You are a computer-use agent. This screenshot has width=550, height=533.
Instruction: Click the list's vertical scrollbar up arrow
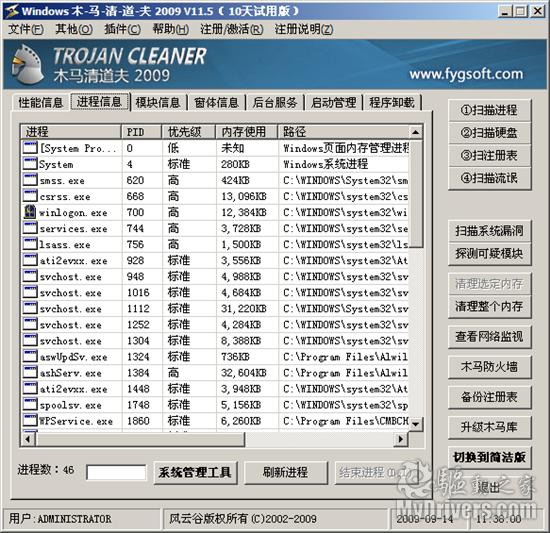point(416,132)
